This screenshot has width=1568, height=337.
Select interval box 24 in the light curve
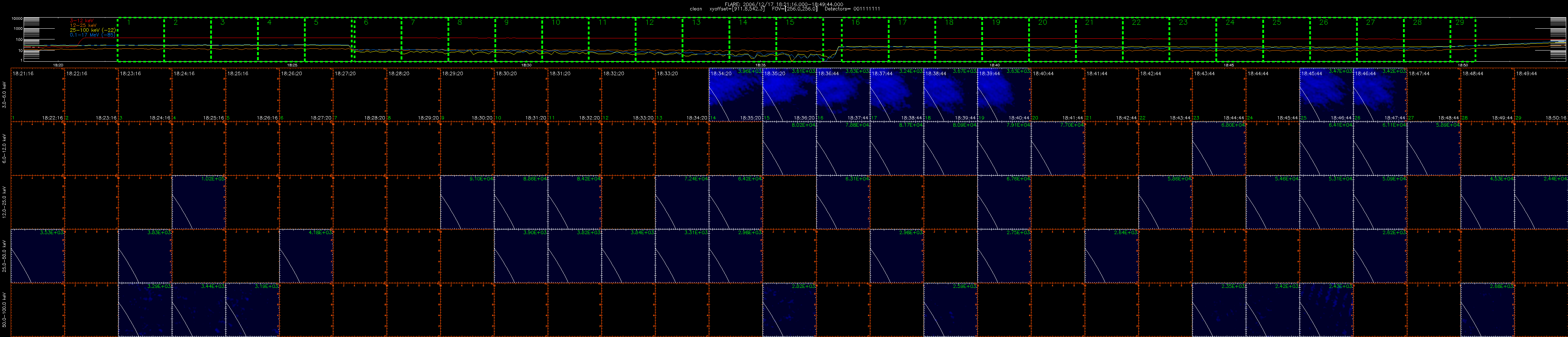(1240, 39)
